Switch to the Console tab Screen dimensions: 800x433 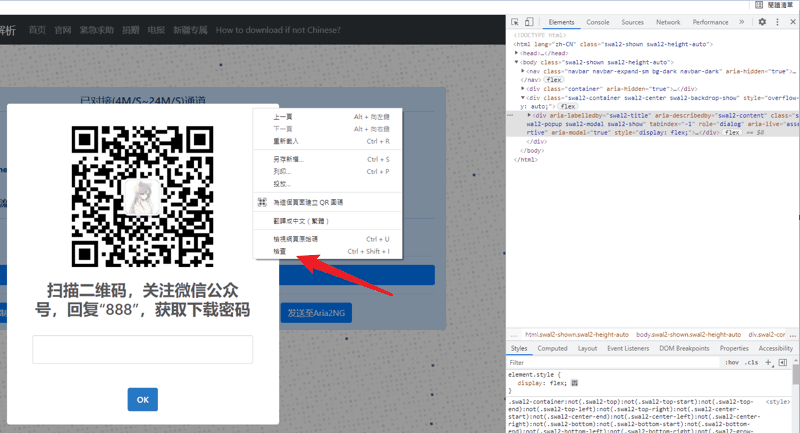click(x=597, y=22)
